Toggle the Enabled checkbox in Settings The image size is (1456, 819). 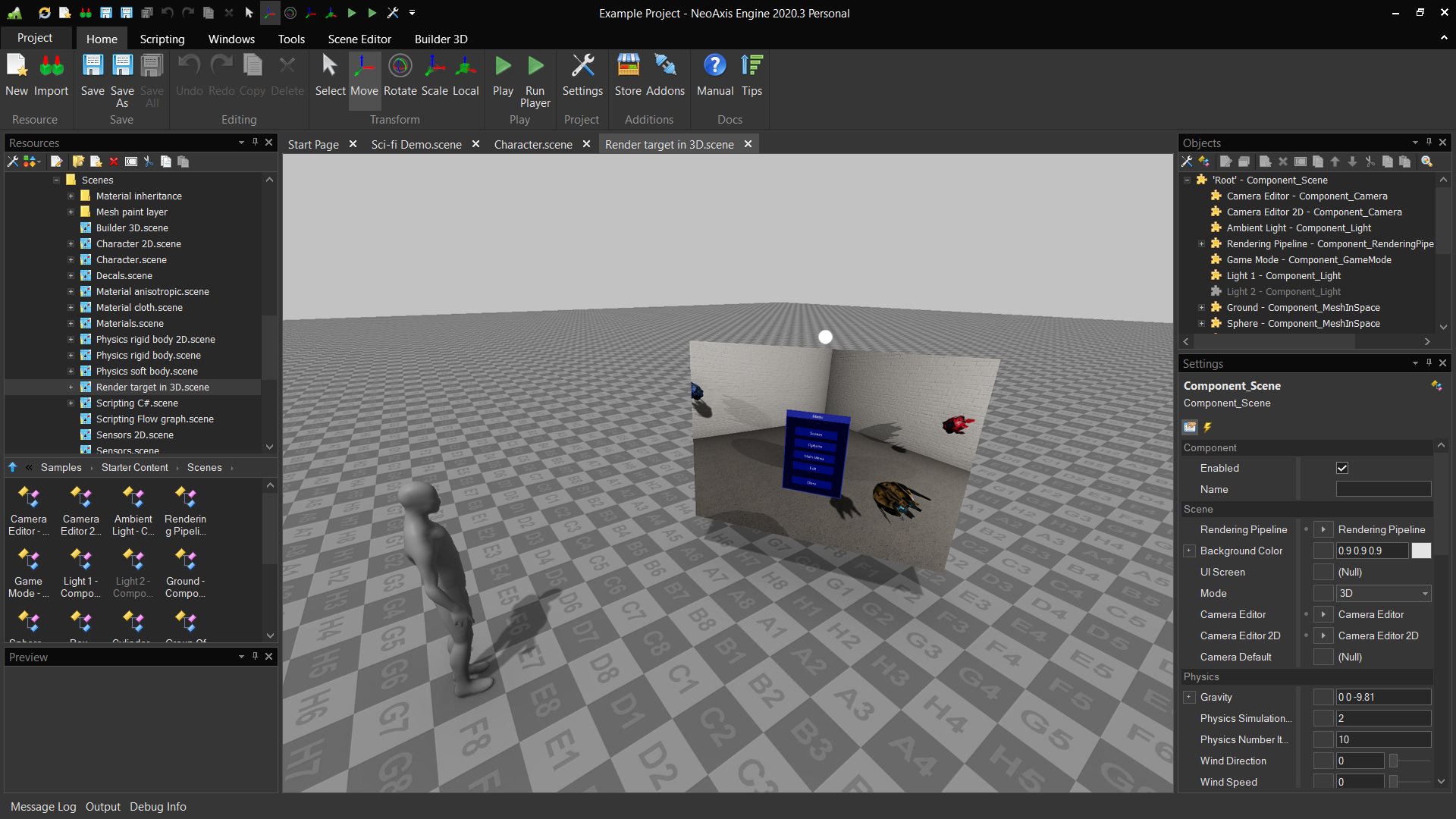(1342, 469)
